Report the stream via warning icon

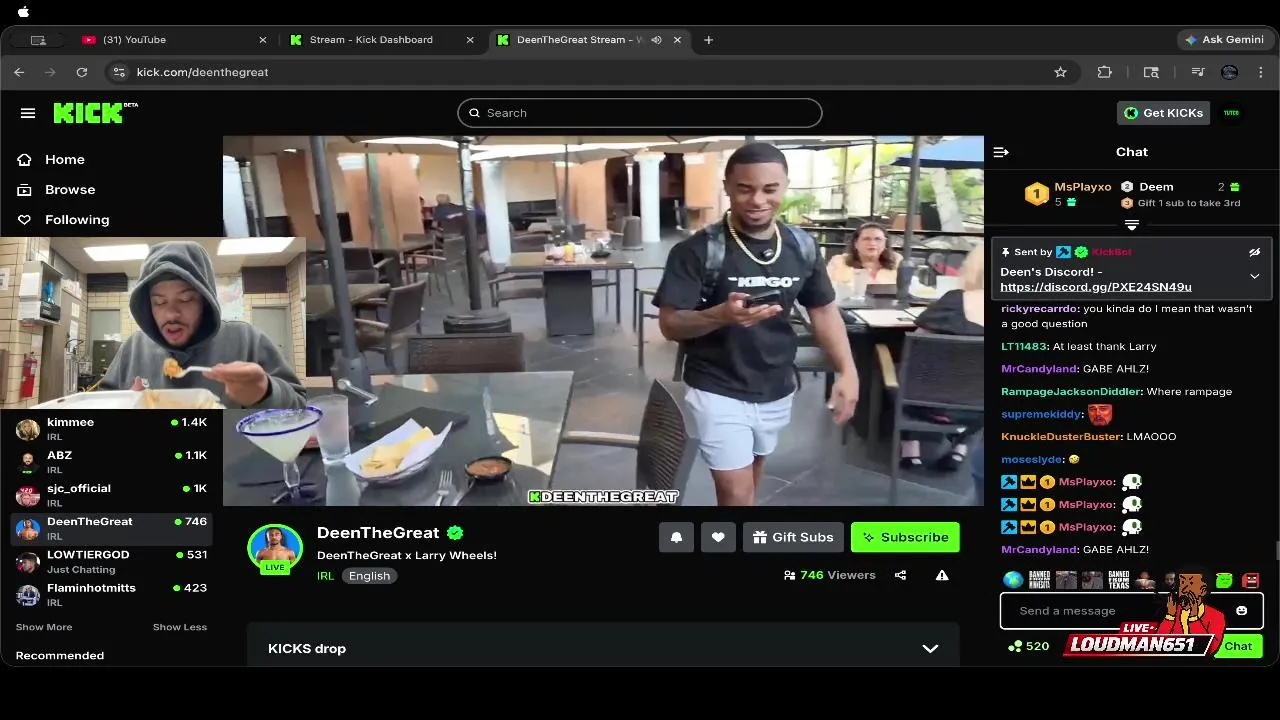[942, 575]
